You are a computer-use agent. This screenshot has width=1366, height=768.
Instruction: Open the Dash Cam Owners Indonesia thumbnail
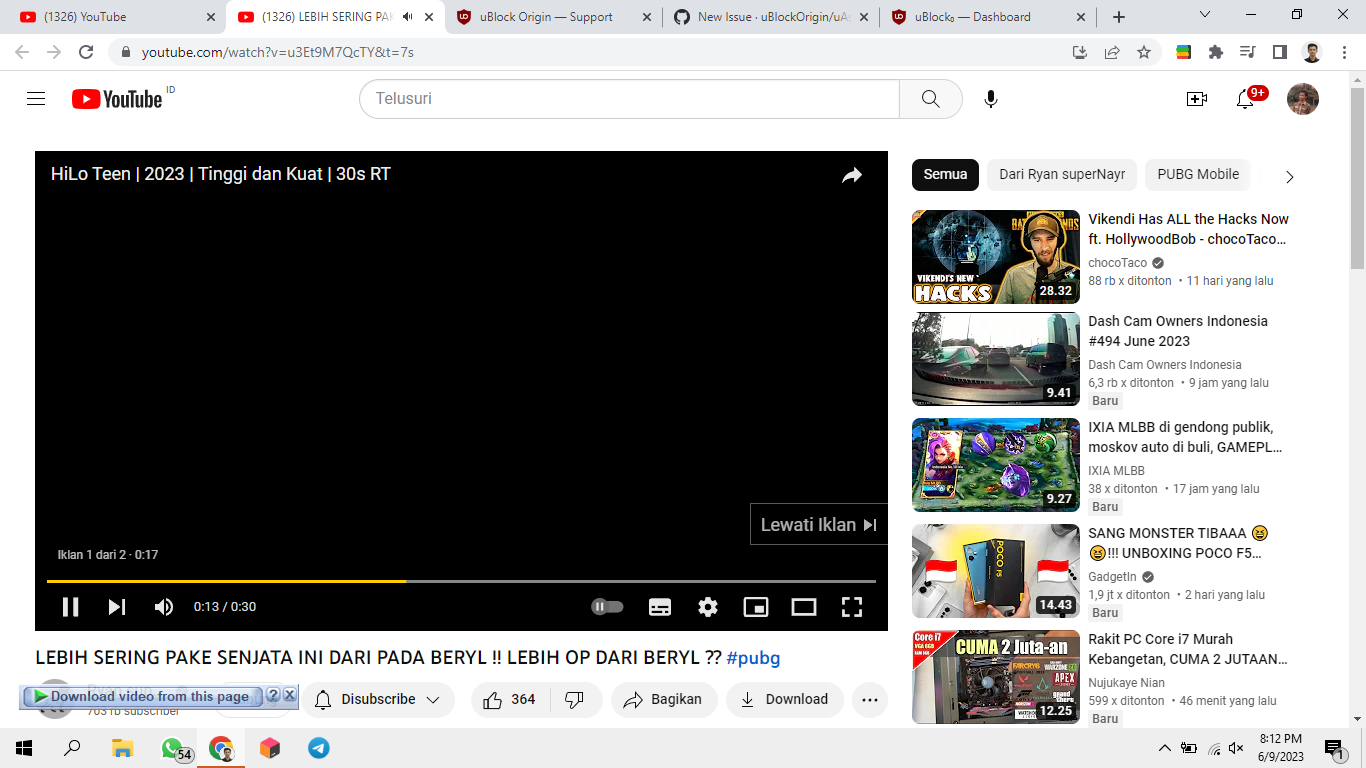(995, 360)
